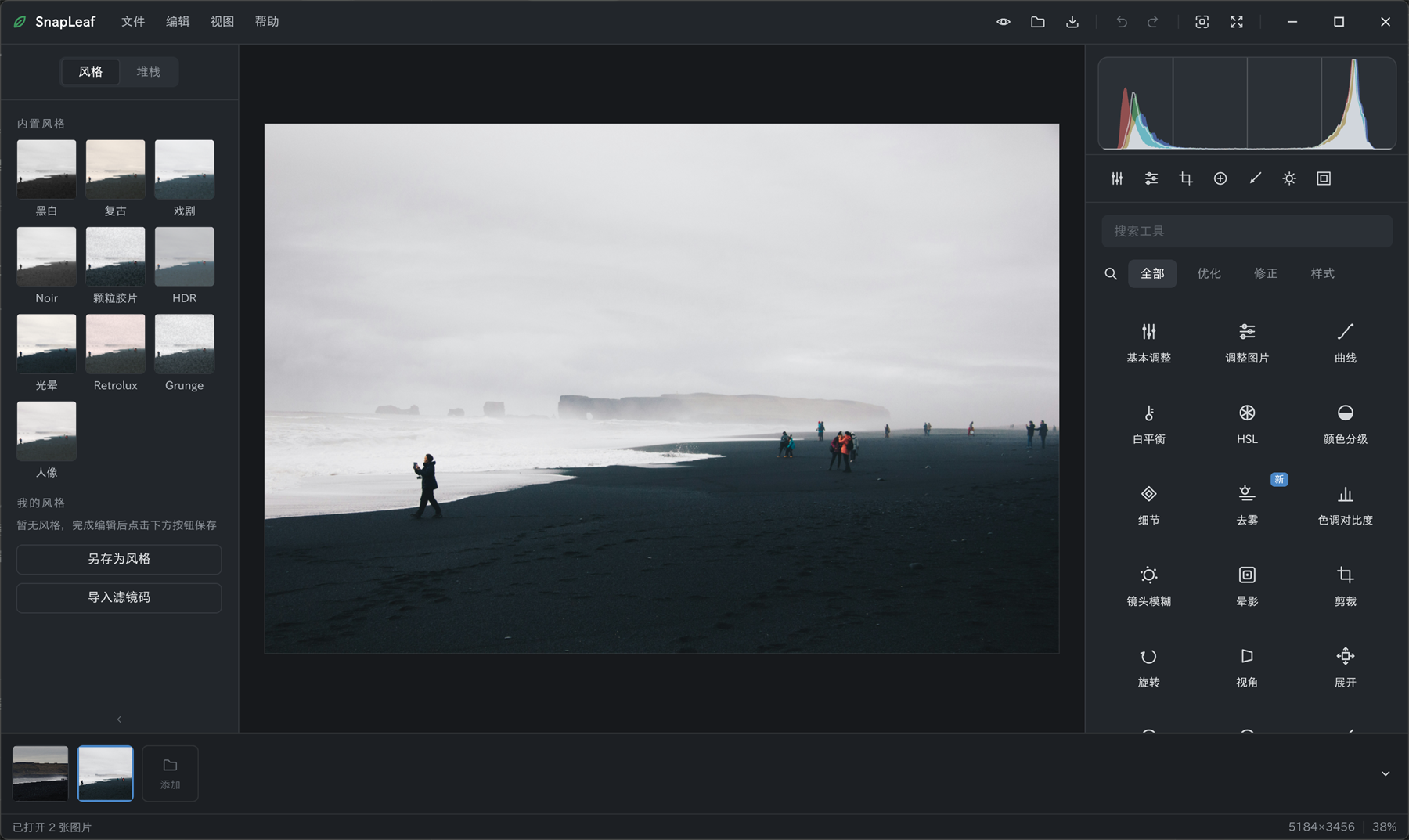Image resolution: width=1409 pixels, height=840 pixels.
Task: Switch to the 堆栈 tab
Action: (148, 72)
